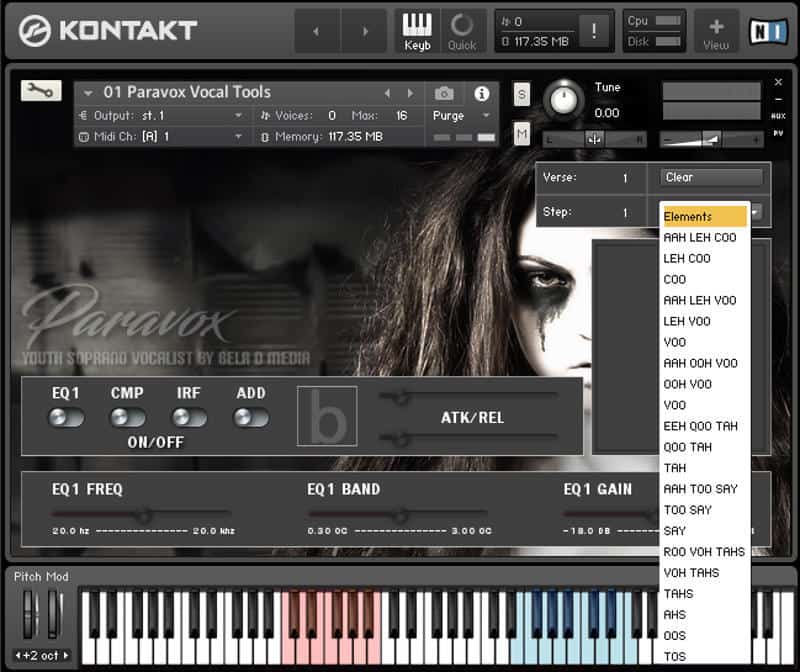Solo the instrument with the S button
Viewport: 800px width, 672px height.
click(521, 94)
